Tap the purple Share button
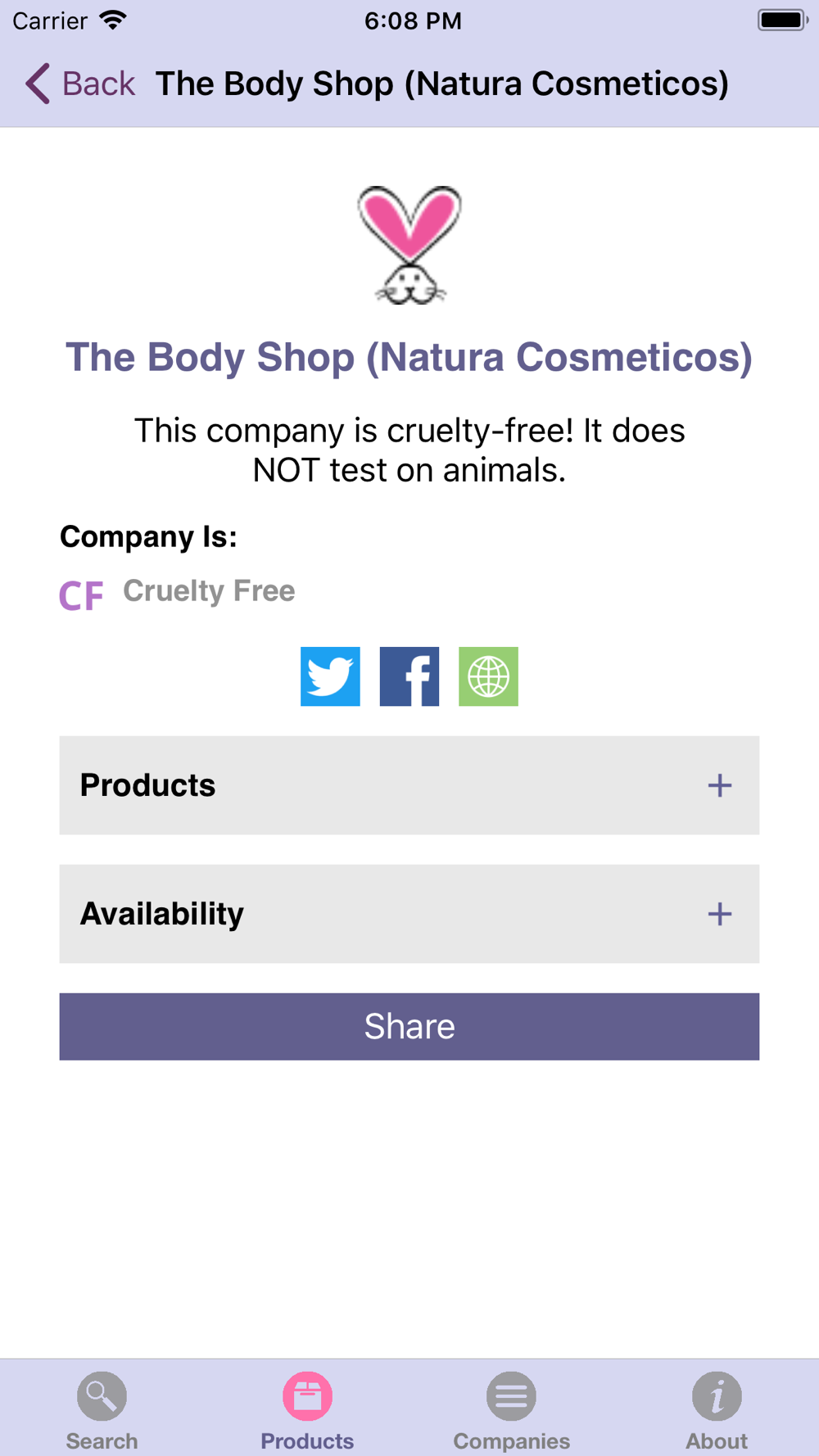 pyautogui.click(x=409, y=1027)
